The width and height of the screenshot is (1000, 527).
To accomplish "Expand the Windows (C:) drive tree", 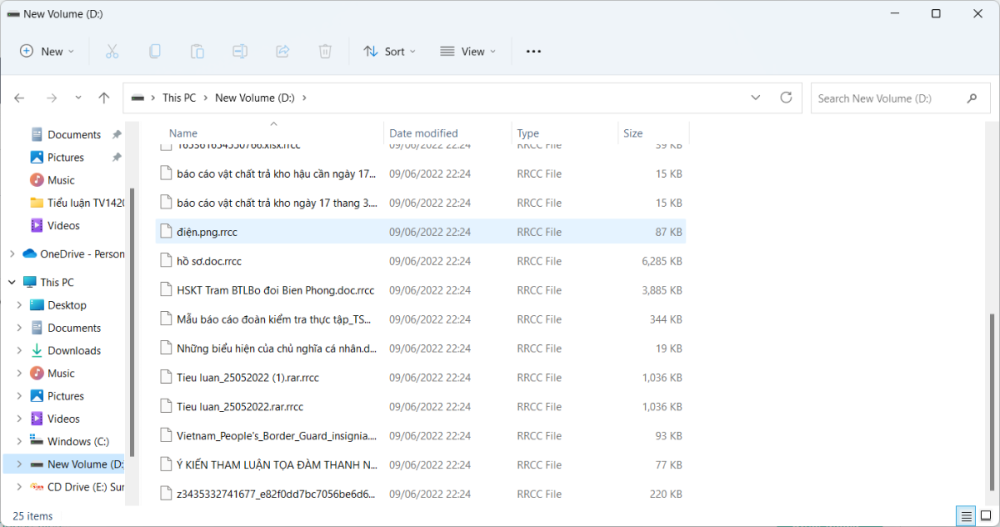I will (x=19, y=442).
